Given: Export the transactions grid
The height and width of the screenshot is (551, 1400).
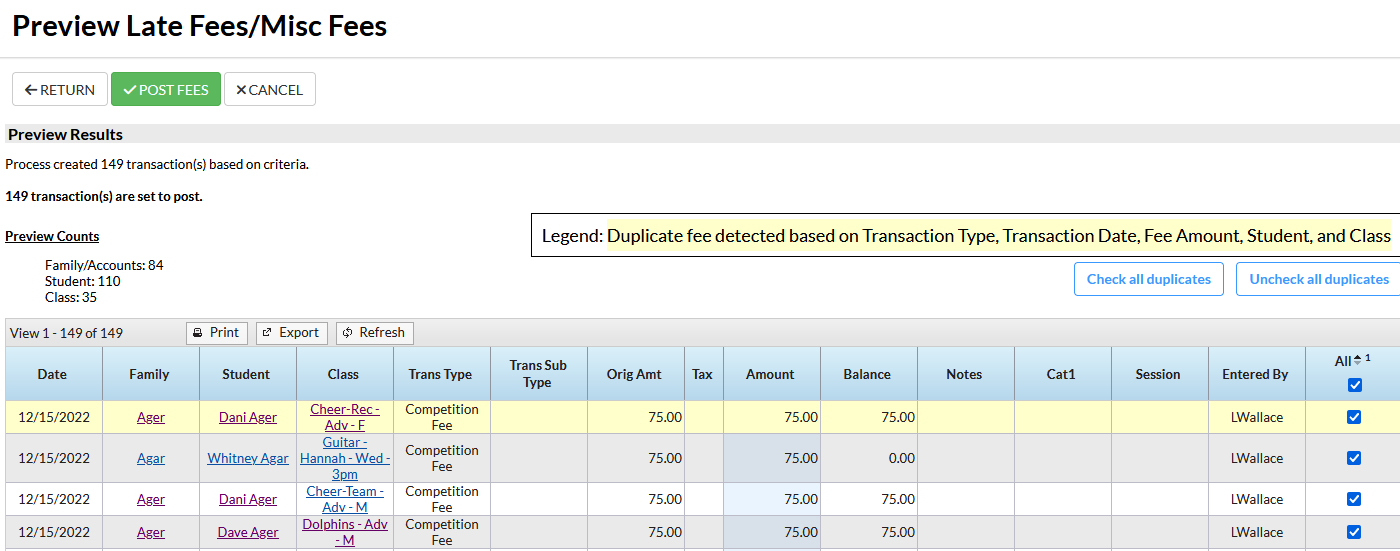Looking at the screenshot, I should [x=290, y=333].
